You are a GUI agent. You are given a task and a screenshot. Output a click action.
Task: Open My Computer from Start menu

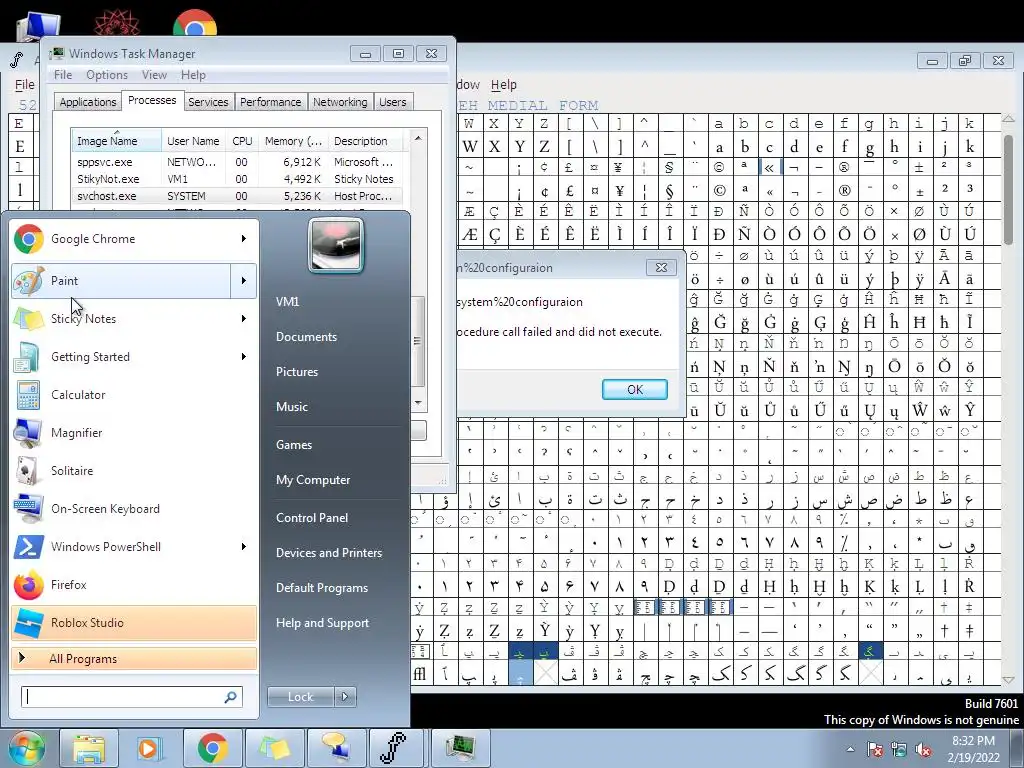pyautogui.click(x=313, y=480)
